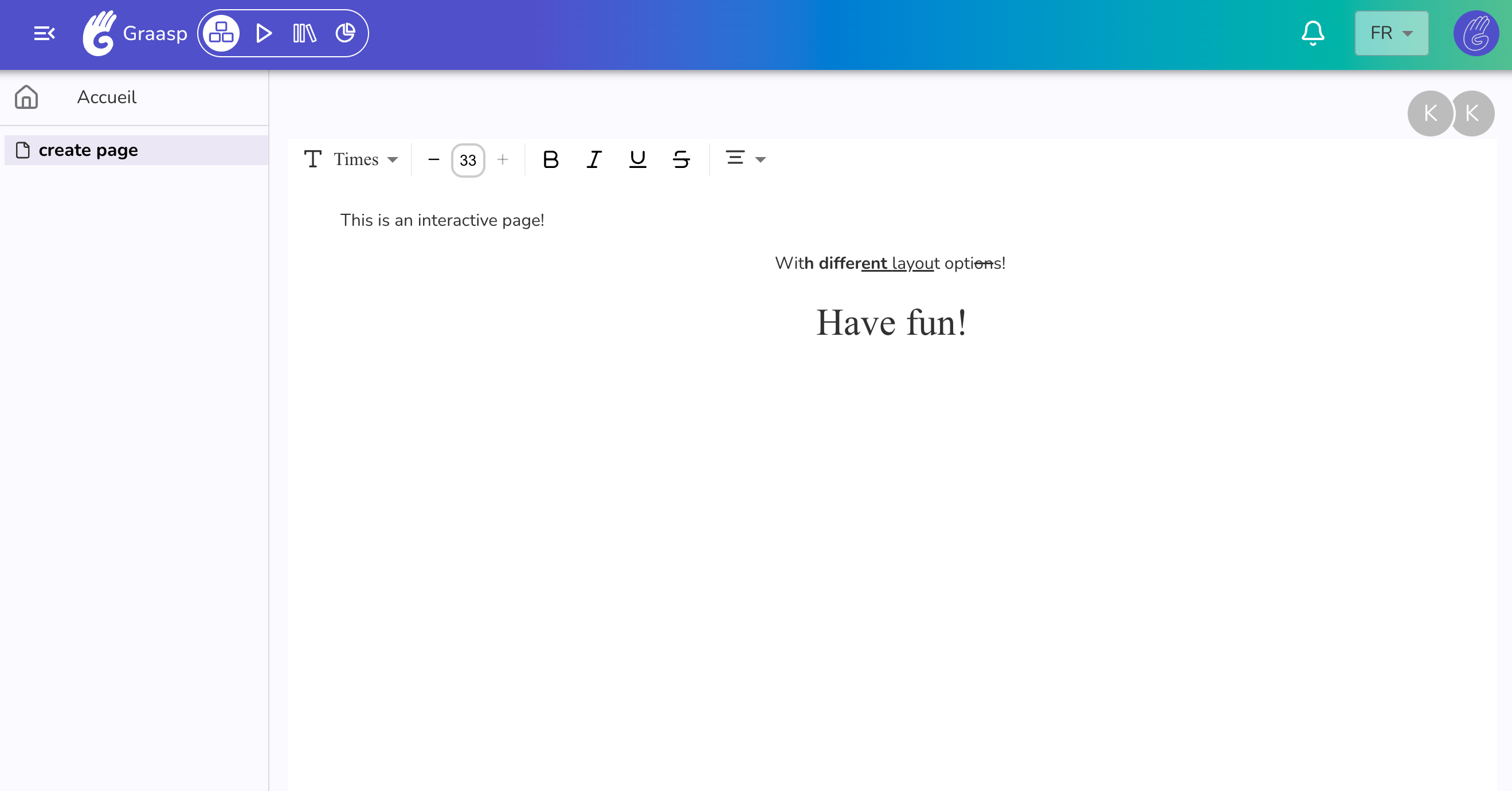Open the user avatar menu
1512x791 pixels.
click(1476, 33)
